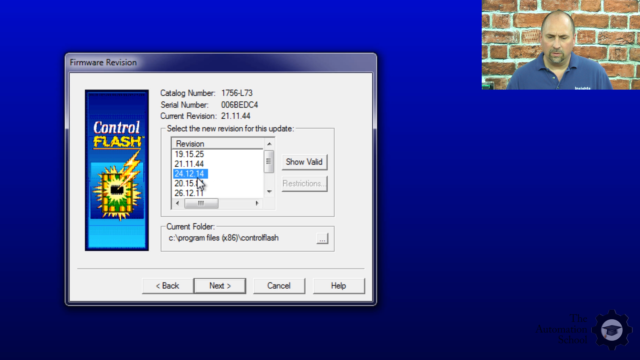
Task: Go Back to the previous step
Action: (167, 286)
